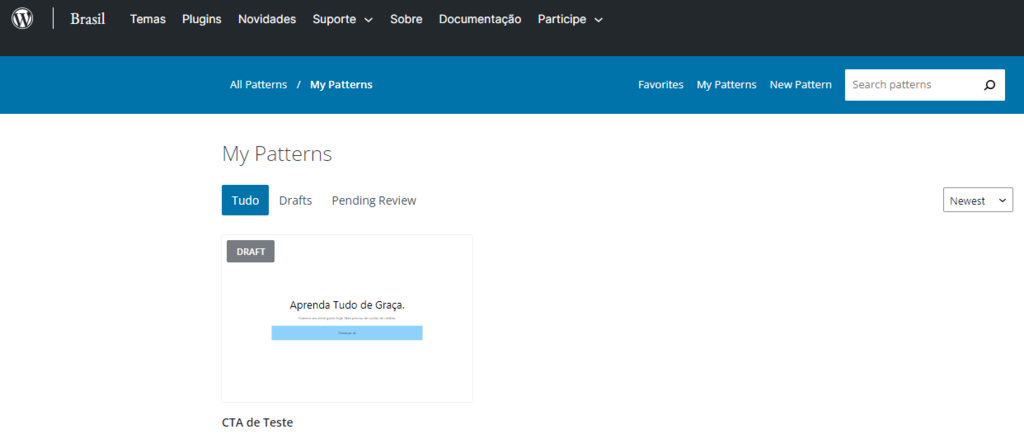Open the Aprenda Tudo de Graça pattern thumbnail
Screen dimensions: 1024x439
click(347, 318)
